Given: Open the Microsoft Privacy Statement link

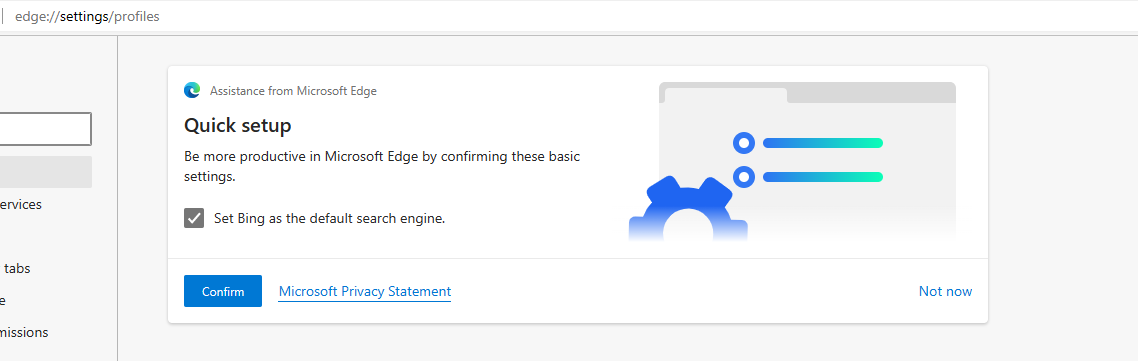Looking at the screenshot, I should click(x=365, y=291).
